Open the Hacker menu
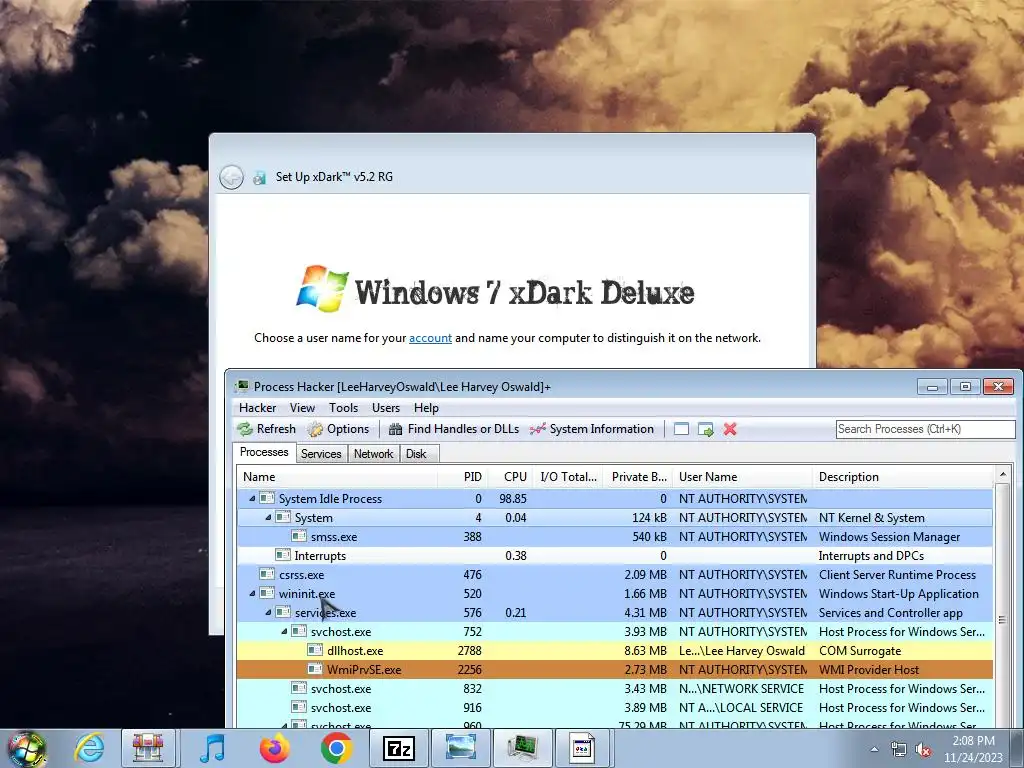This screenshot has width=1024, height=768. click(x=257, y=408)
